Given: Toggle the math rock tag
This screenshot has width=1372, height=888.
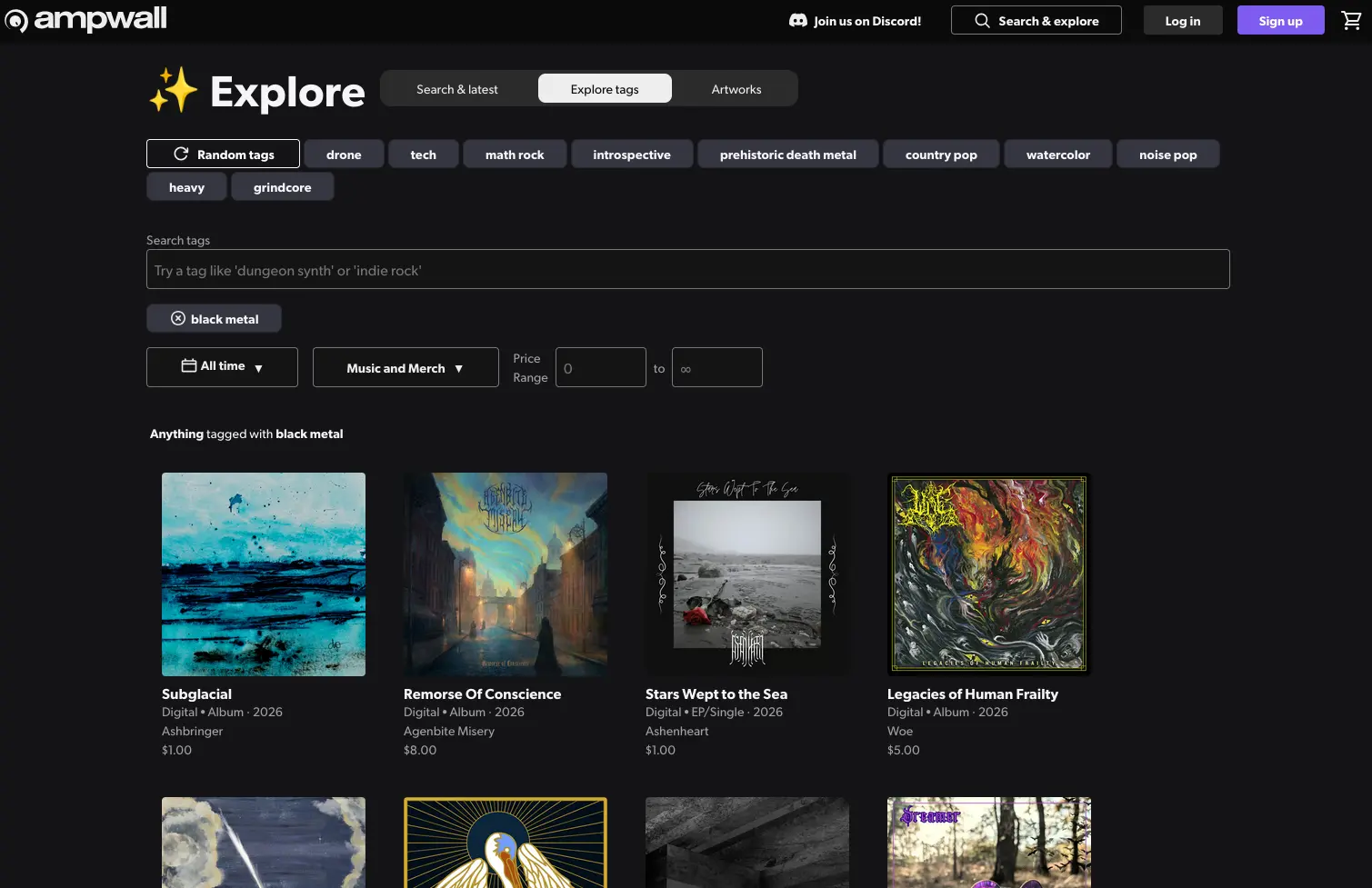Looking at the screenshot, I should (x=515, y=155).
